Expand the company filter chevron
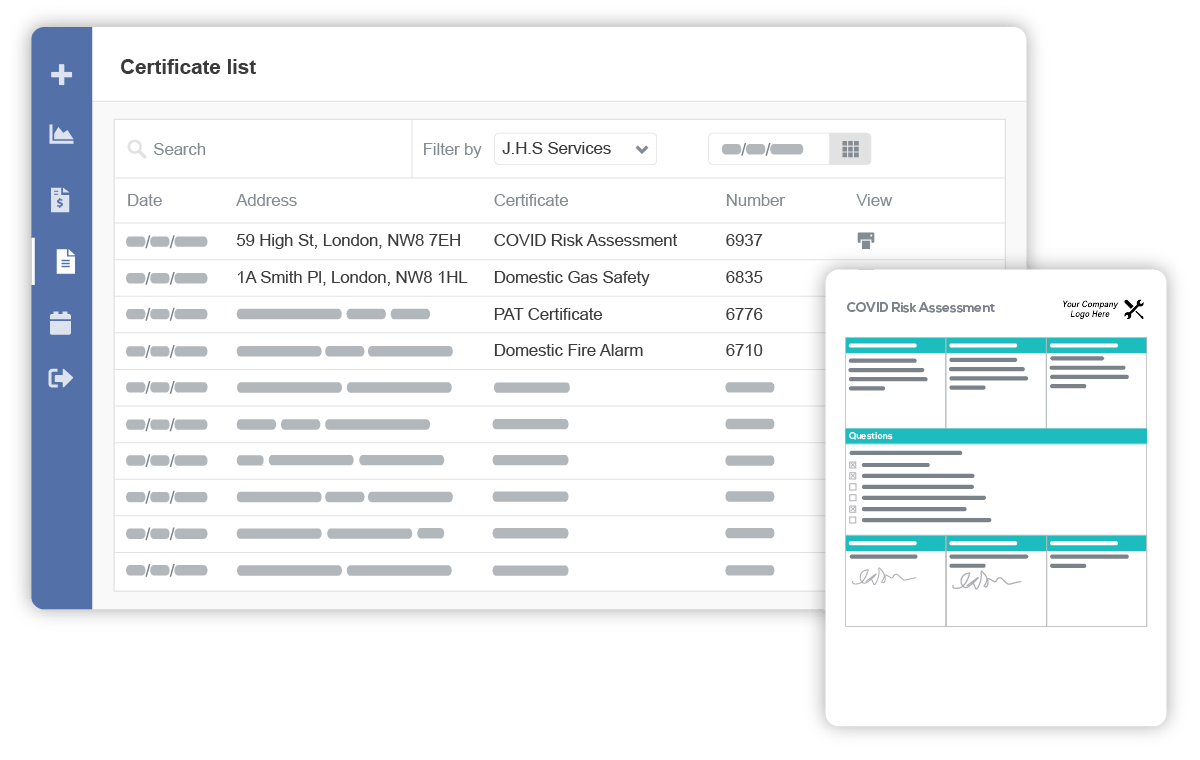The height and width of the screenshot is (760, 1200). tap(644, 148)
